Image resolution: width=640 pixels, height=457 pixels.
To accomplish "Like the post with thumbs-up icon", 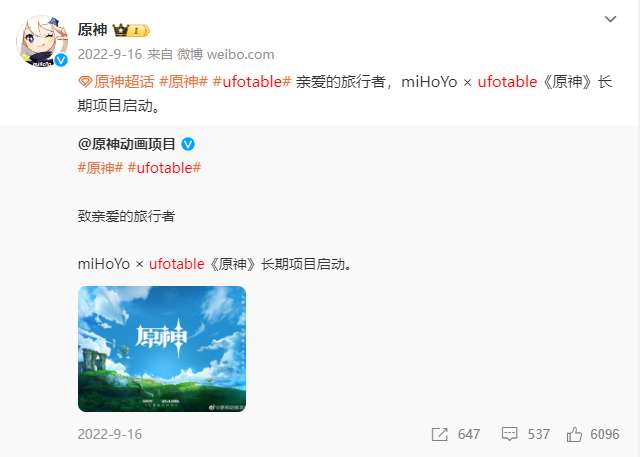I will [574, 434].
